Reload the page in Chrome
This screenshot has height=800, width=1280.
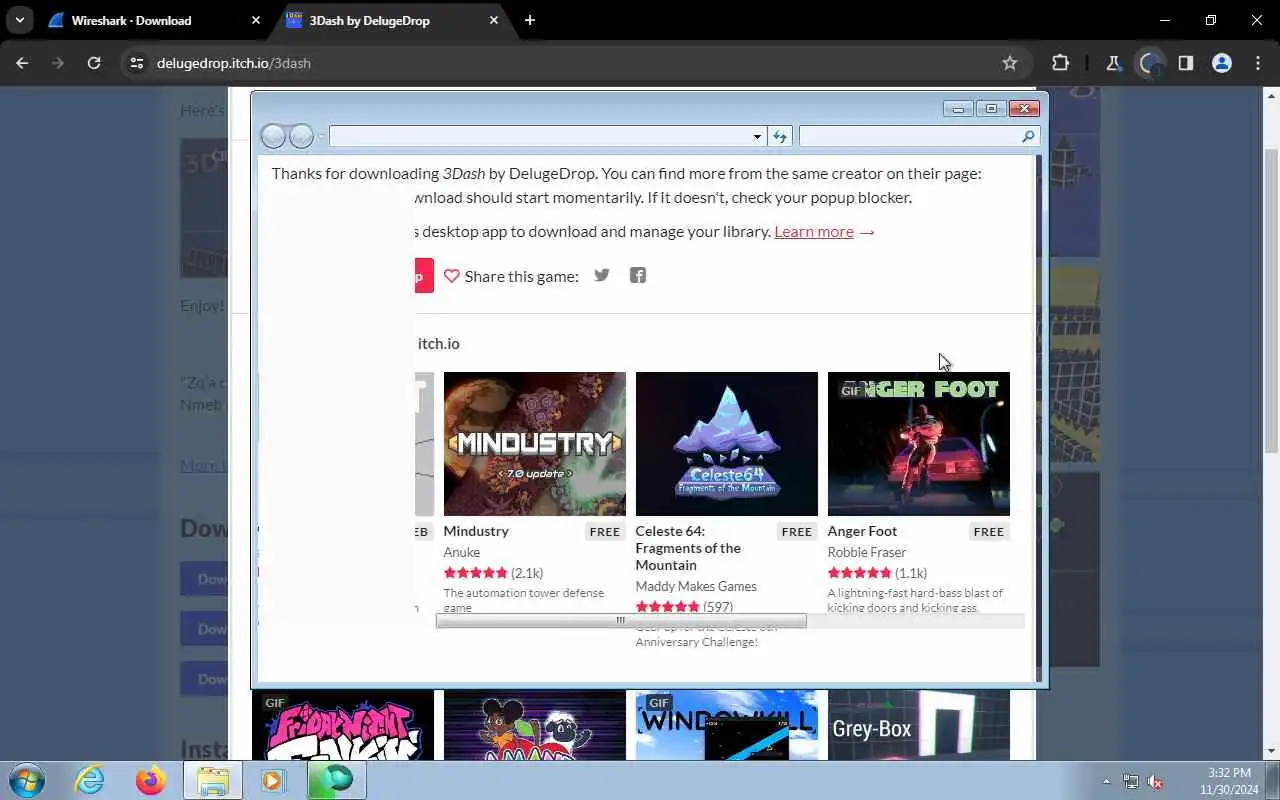click(x=94, y=63)
